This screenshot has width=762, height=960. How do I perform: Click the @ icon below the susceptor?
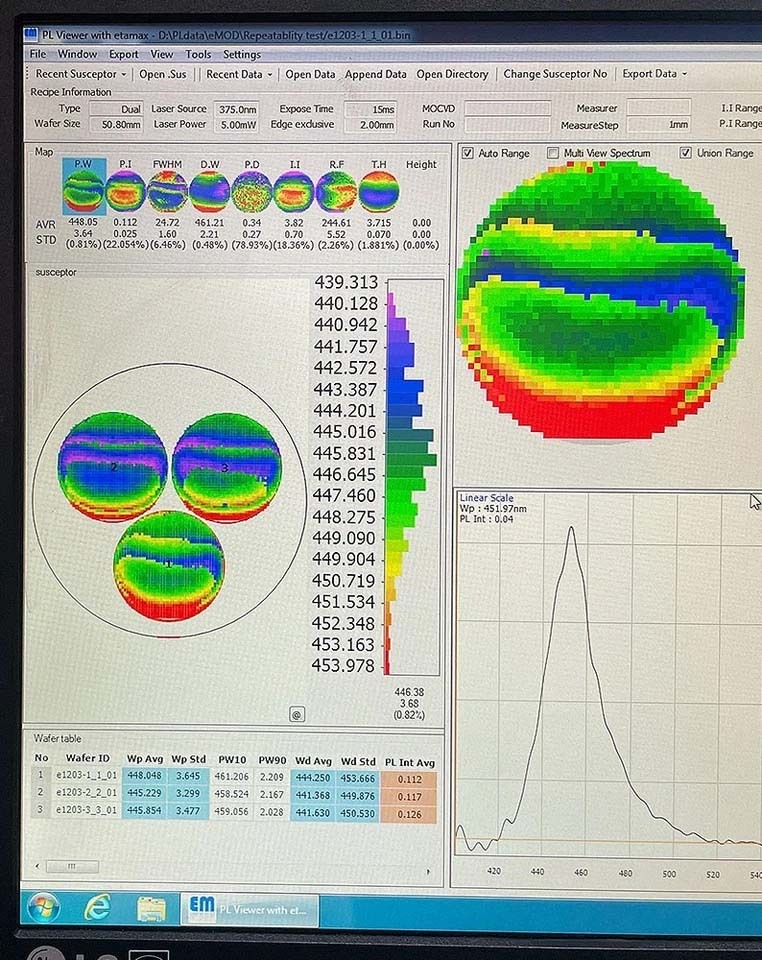pyautogui.click(x=296, y=714)
